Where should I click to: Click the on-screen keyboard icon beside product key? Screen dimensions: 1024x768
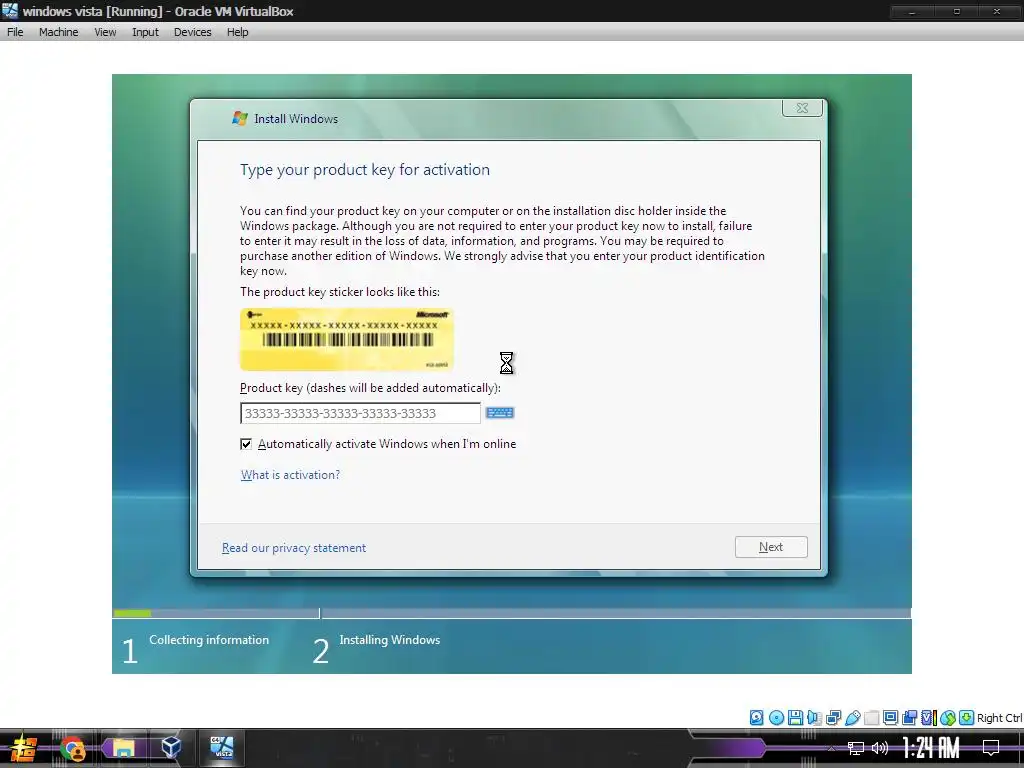point(500,413)
